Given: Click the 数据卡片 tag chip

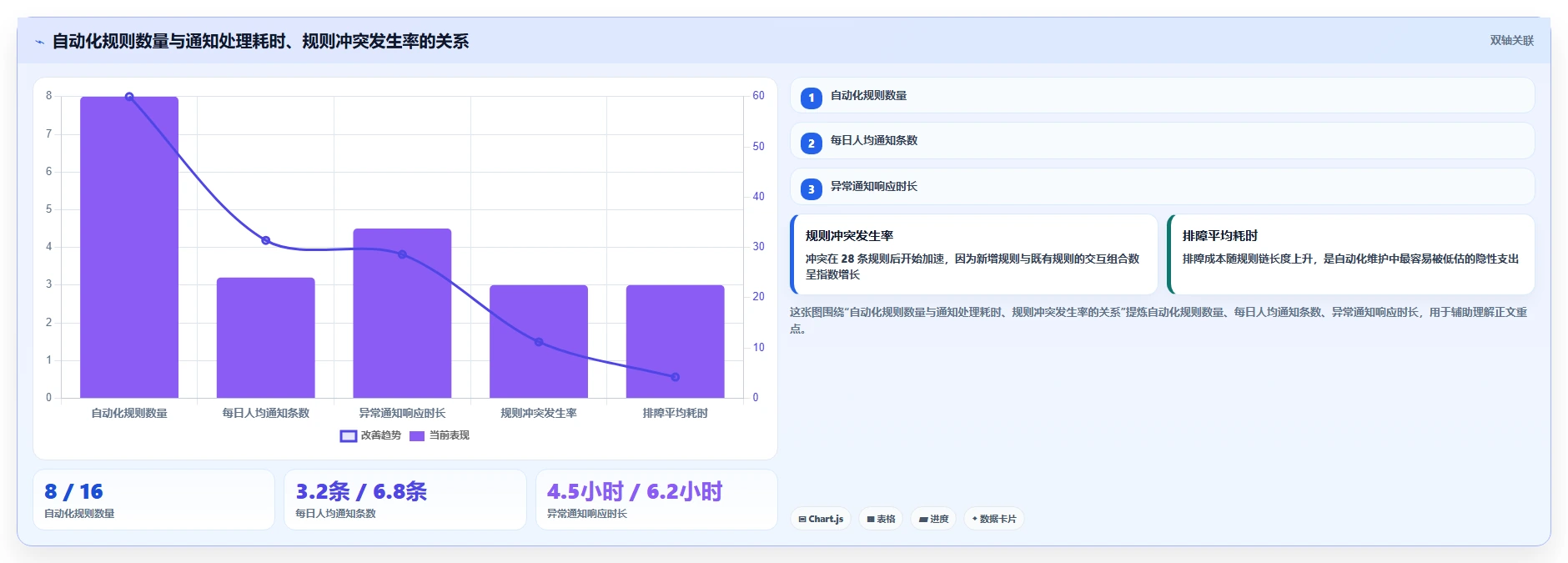Looking at the screenshot, I should (x=994, y=519).
